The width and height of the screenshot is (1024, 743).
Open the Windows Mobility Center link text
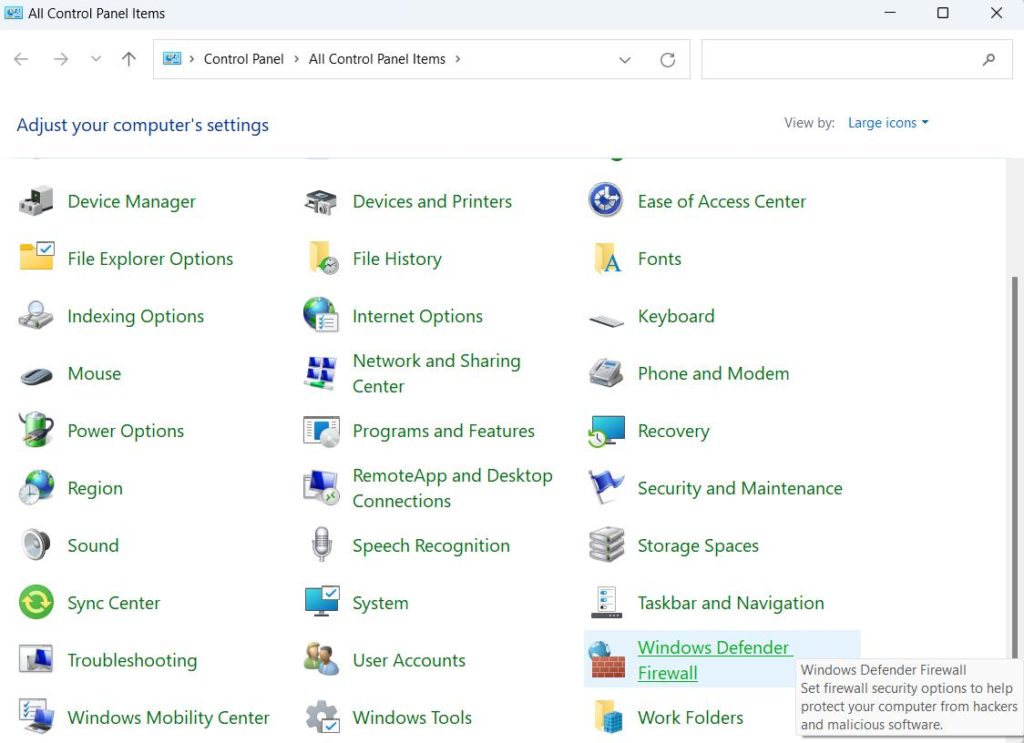click(x=168, y=718)
